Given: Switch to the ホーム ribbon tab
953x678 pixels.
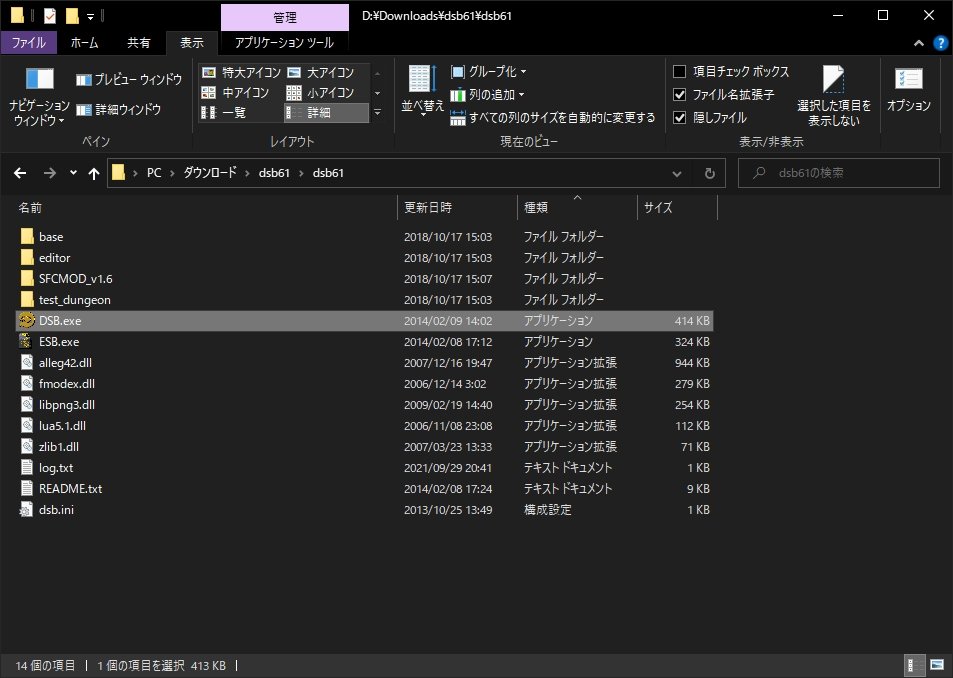Looking at the screenshot, I should click(x=84, y=43).
